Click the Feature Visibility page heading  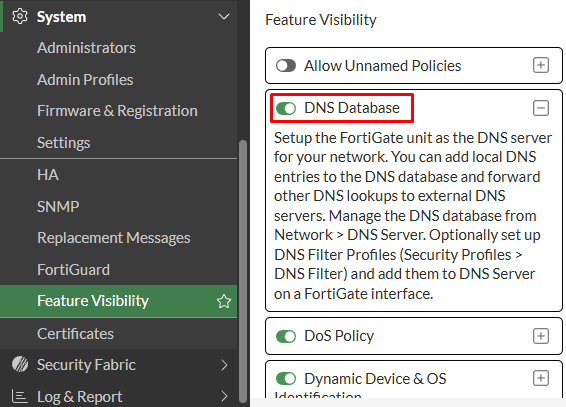pyautogui.click(x=321, y=20)
